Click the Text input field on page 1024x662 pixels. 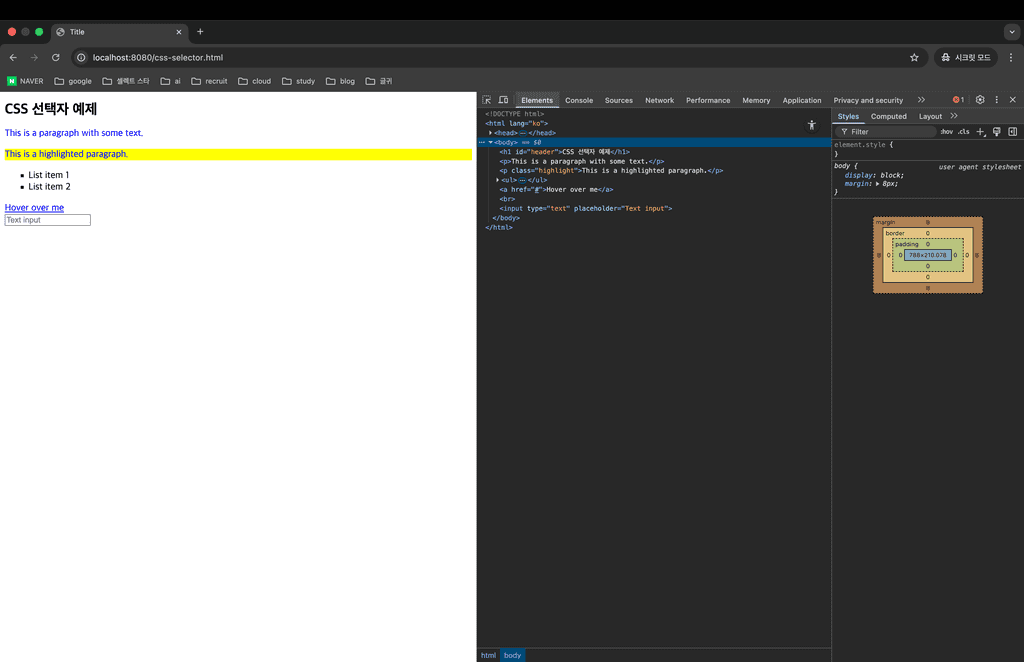click(x=47, y=220)
